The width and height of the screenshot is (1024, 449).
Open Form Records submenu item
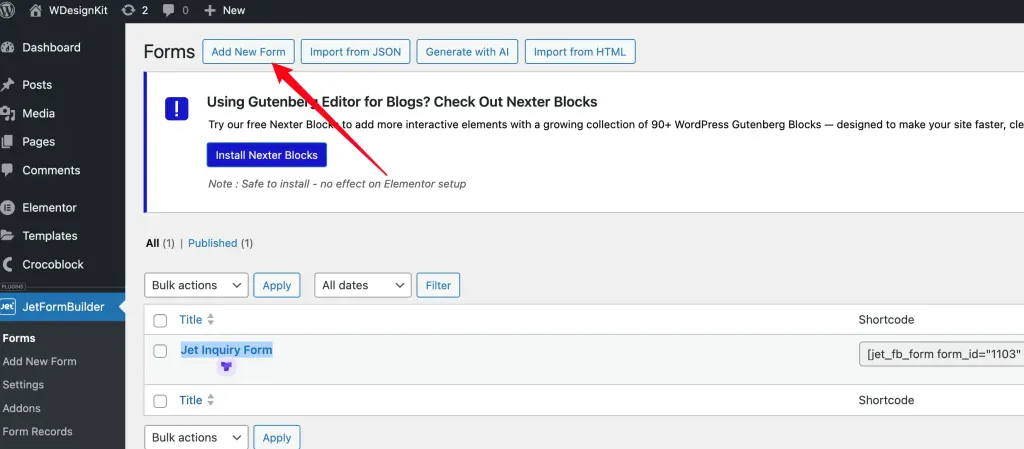(x=37, y=431)
